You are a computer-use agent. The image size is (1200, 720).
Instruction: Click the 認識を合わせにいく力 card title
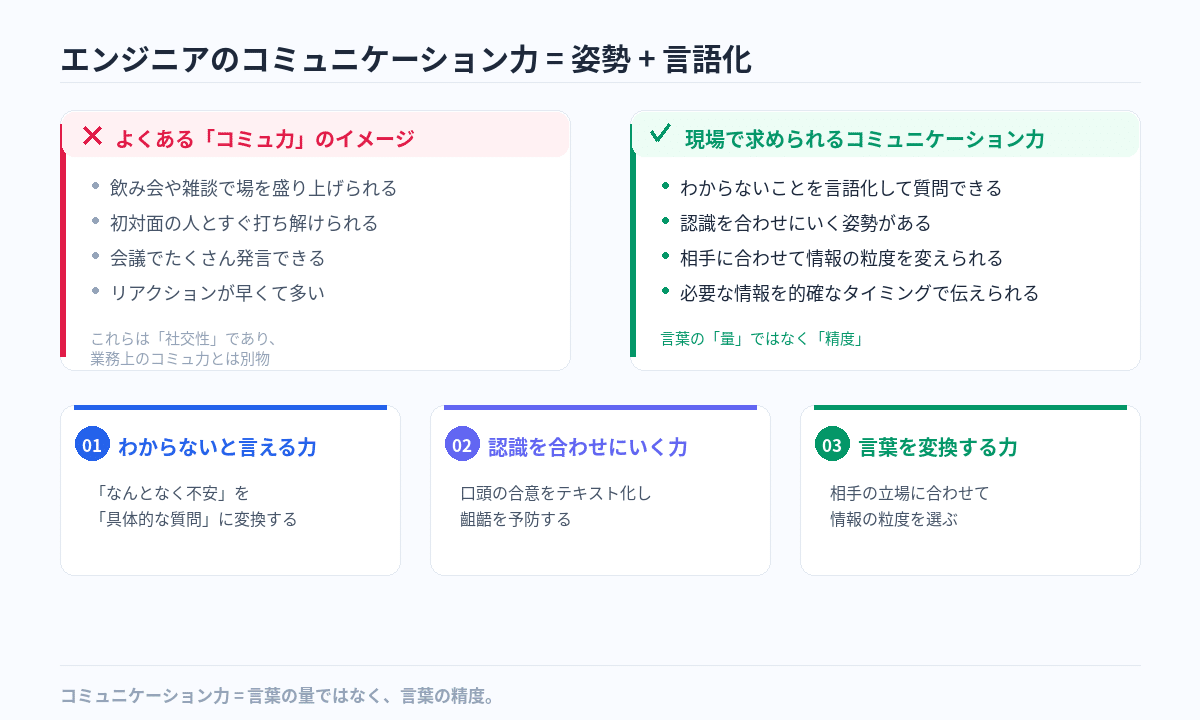click(x=587, y=447)
